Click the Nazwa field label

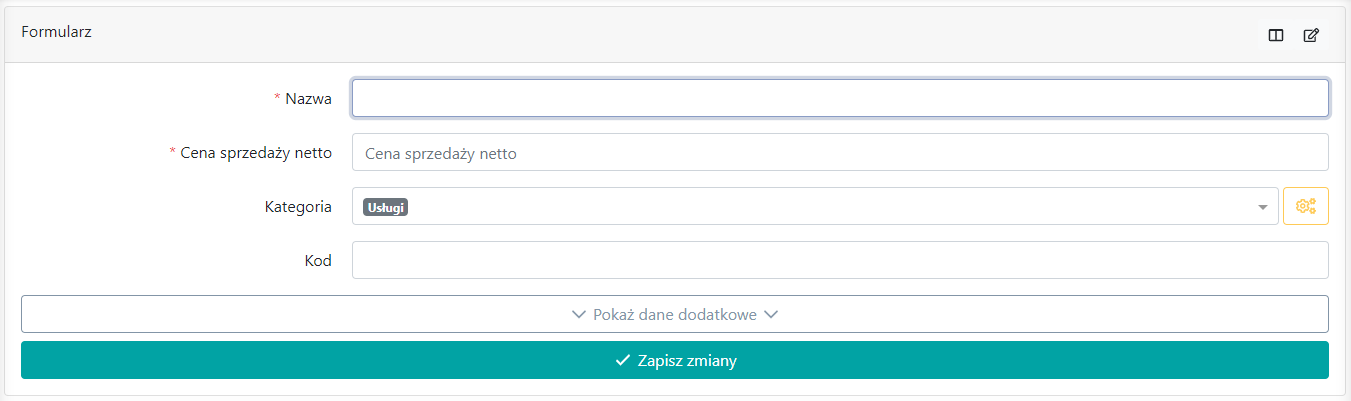click(x=308, y=98)
